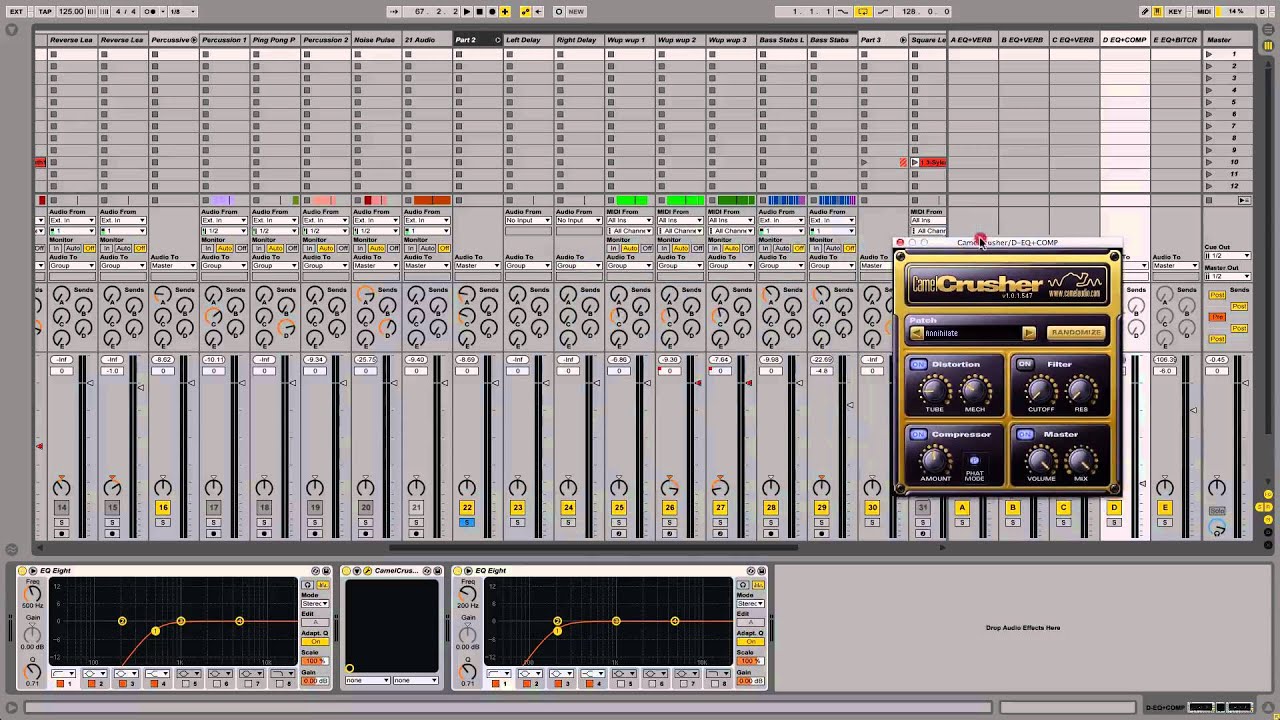Click the RANDOMIZE button in CamelCrusher
The image size is (1280, 720).
coord(1075,333)
